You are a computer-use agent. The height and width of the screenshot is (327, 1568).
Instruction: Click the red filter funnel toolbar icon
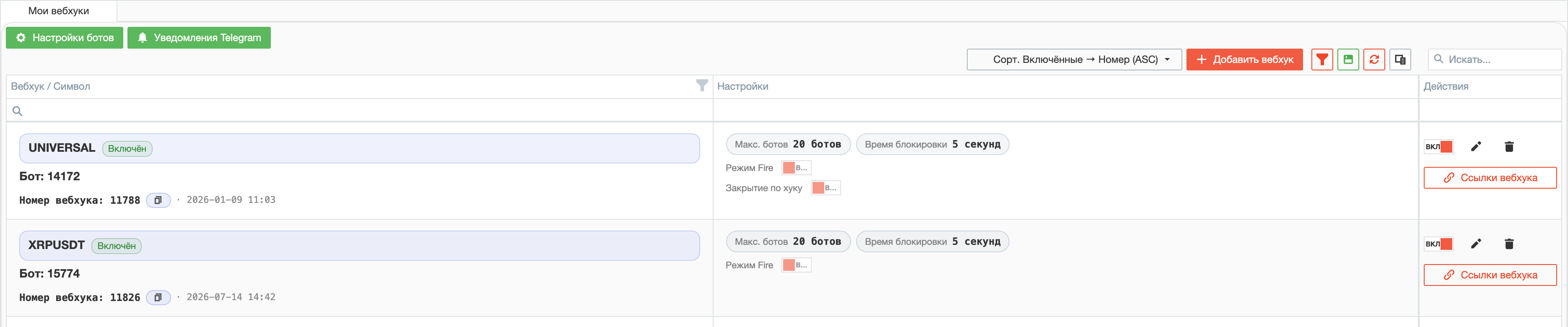[1321, 60]
